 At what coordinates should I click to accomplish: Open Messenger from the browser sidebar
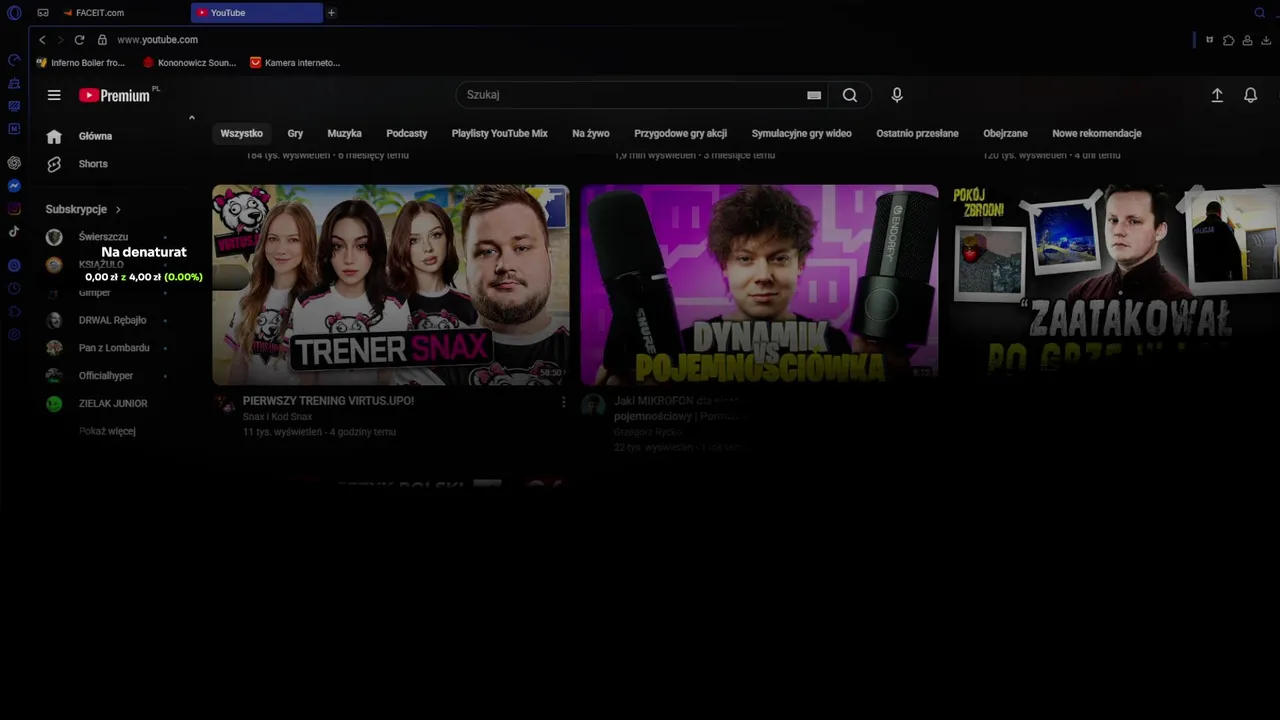14,186
